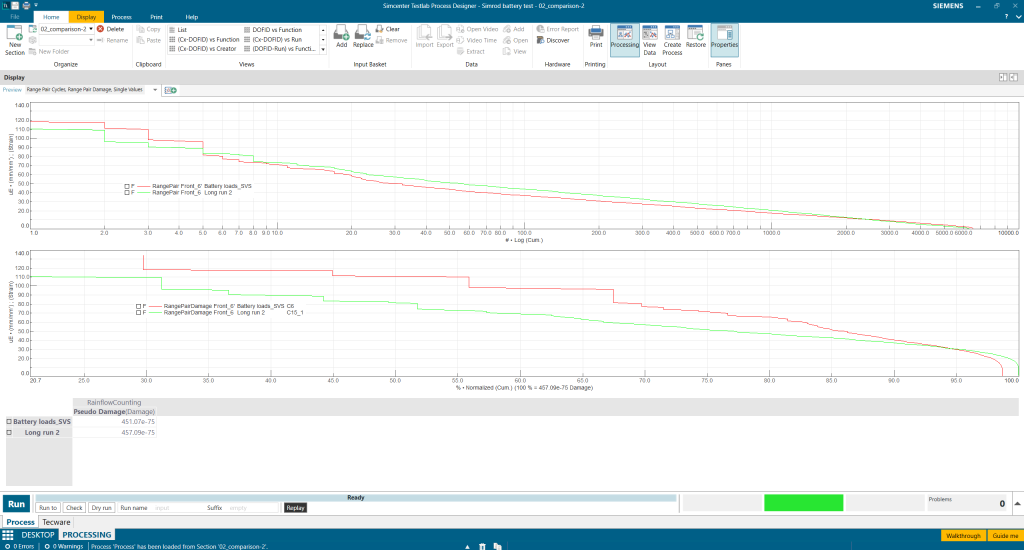1024x550 pixels.
Task: Click the Replay button
Action: click(295, 508)
